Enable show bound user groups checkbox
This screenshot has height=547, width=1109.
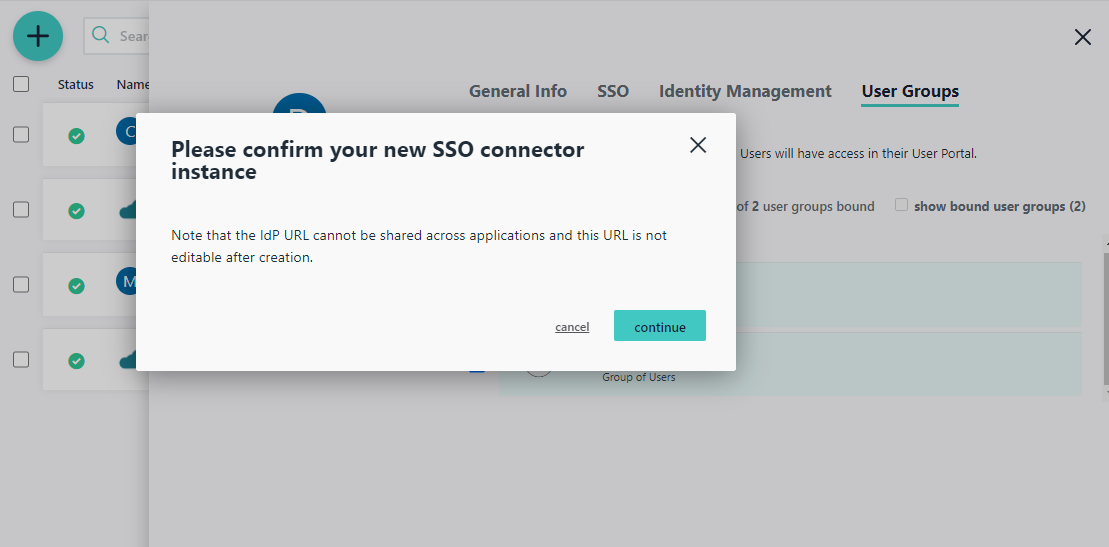[901, 205]
